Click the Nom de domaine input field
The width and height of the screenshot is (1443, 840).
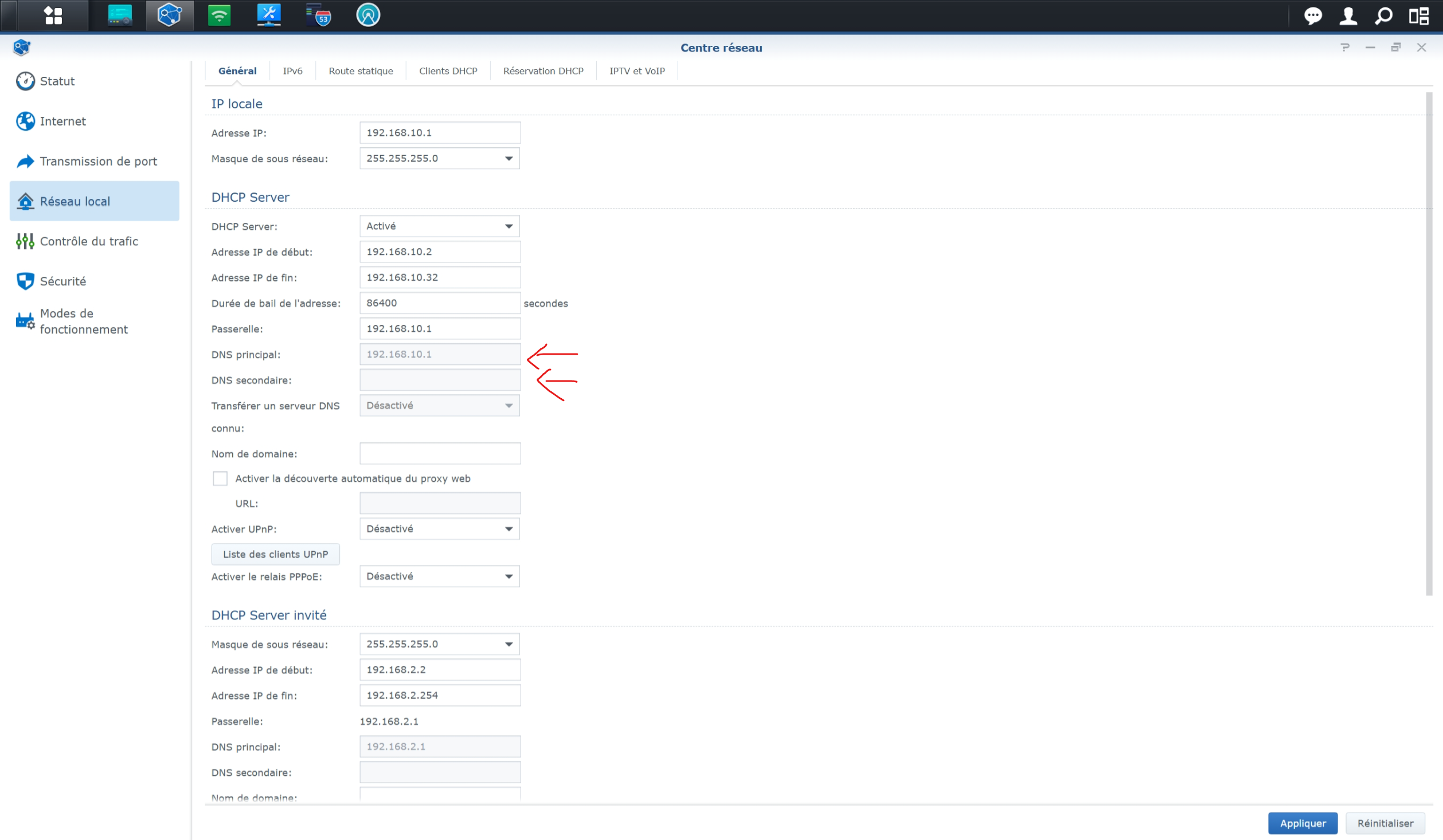click(x=440, y=454)
